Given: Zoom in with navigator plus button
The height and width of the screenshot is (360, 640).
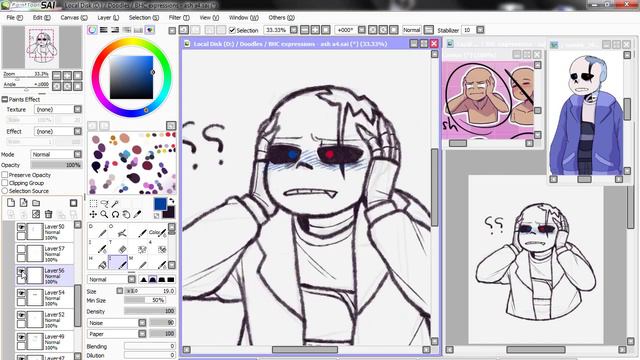Looking at the screenshot, I should coord(67,75).
